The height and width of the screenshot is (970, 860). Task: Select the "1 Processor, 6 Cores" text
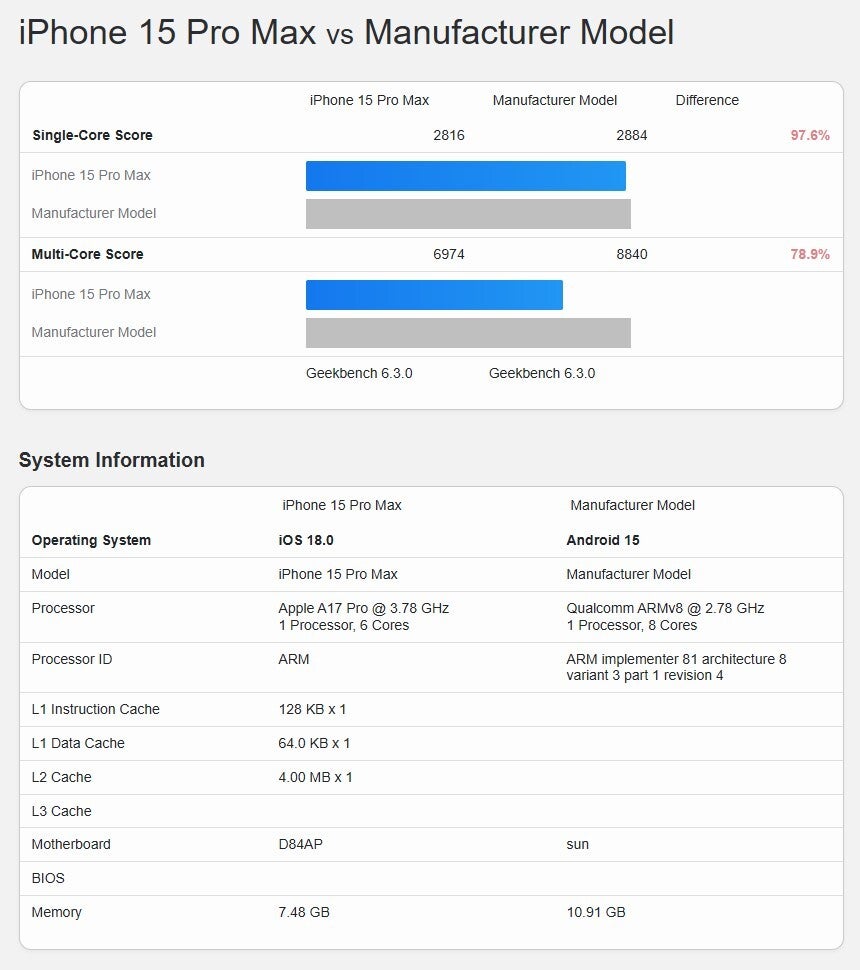coord(343,625)
